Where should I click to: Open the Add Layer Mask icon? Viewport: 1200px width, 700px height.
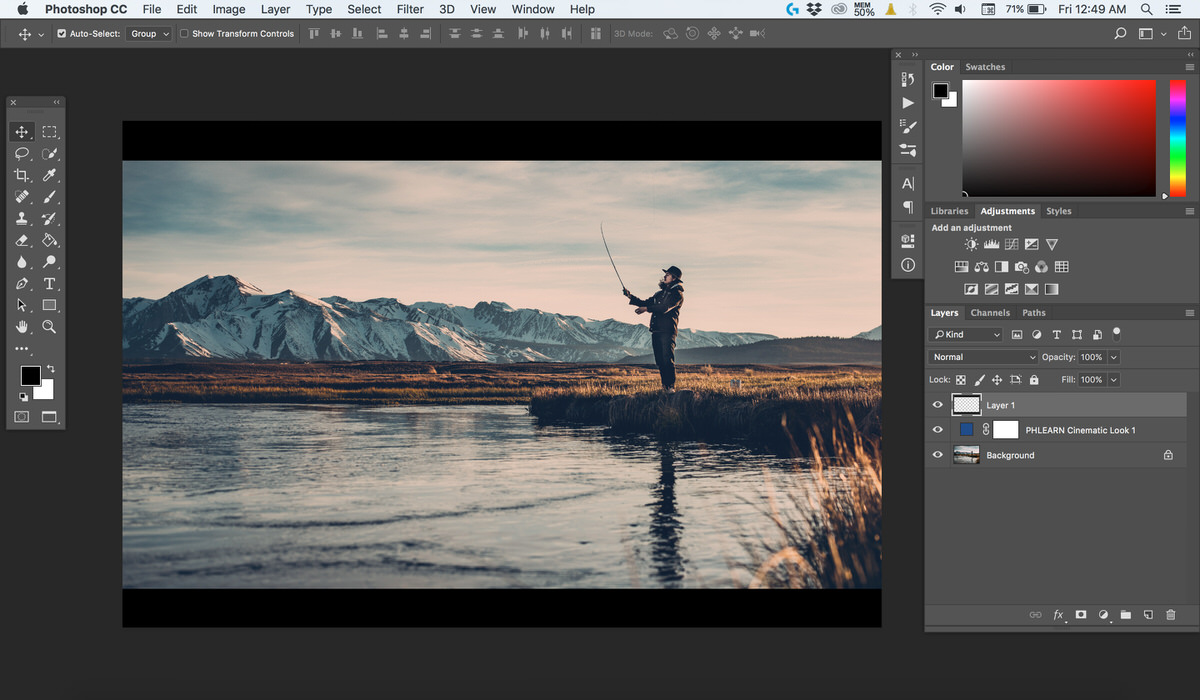[1080, 615]
